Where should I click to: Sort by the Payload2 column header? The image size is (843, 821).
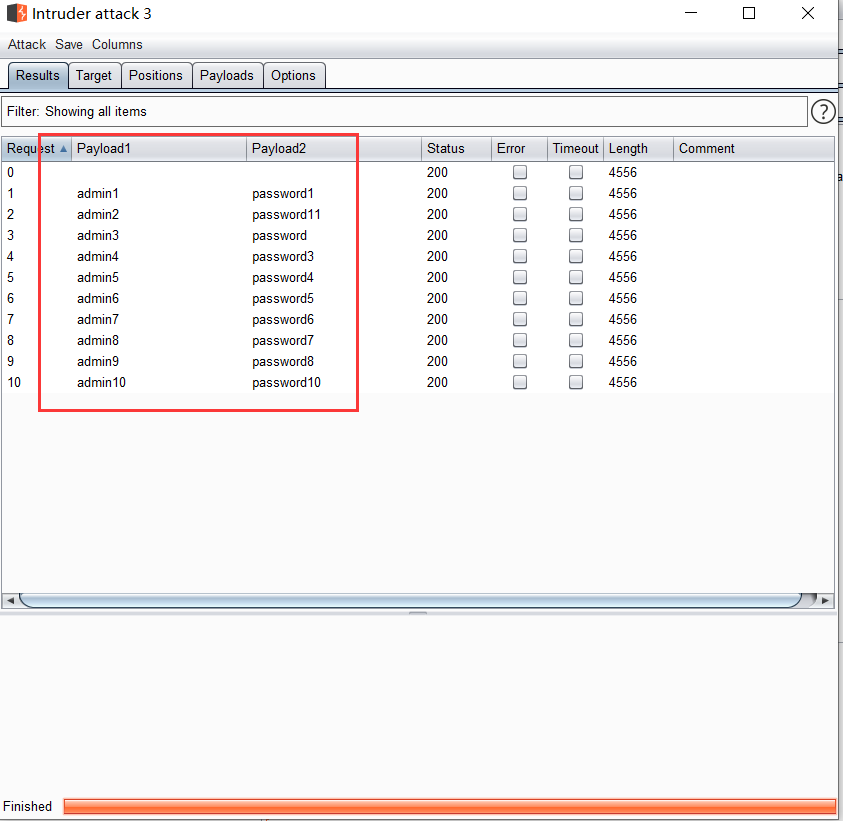(334, 148)
